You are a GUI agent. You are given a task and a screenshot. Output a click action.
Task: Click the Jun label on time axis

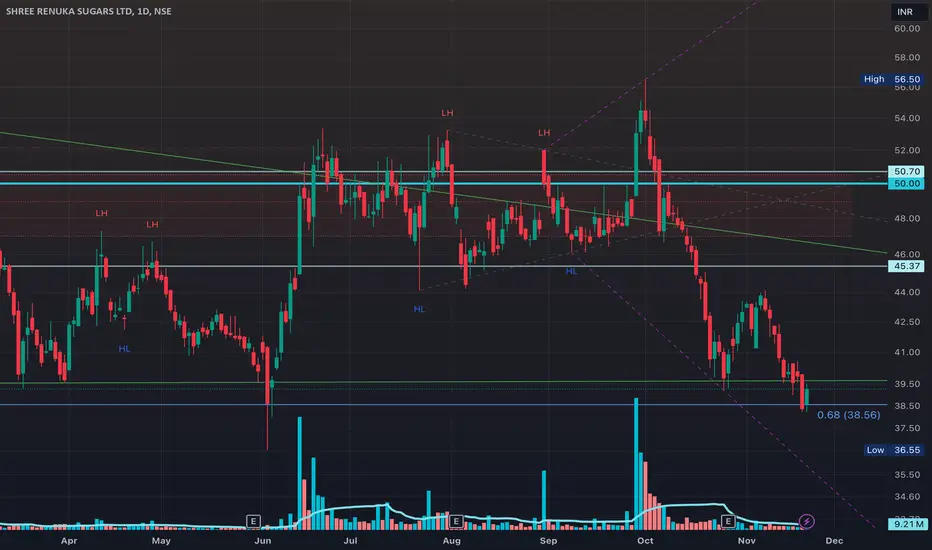263,540
